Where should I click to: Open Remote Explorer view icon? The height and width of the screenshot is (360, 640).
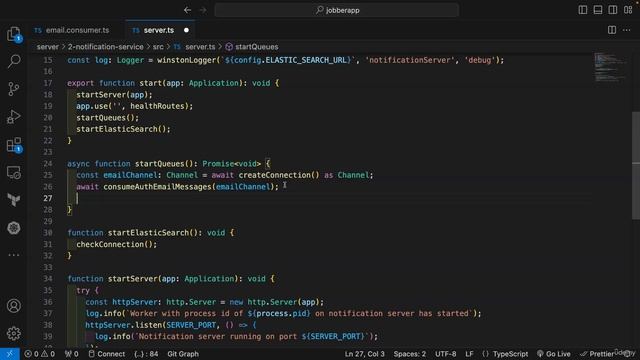pos(14,173)
